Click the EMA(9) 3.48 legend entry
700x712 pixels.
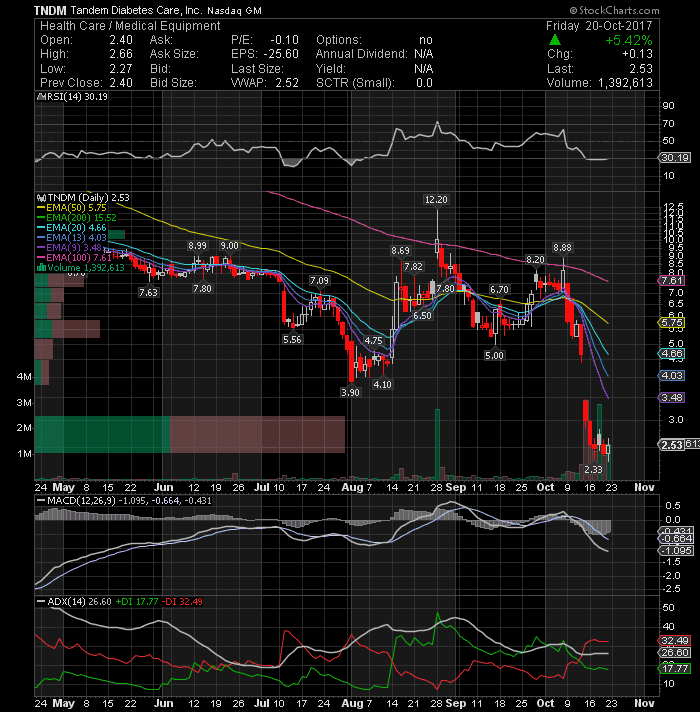[69, 247]
